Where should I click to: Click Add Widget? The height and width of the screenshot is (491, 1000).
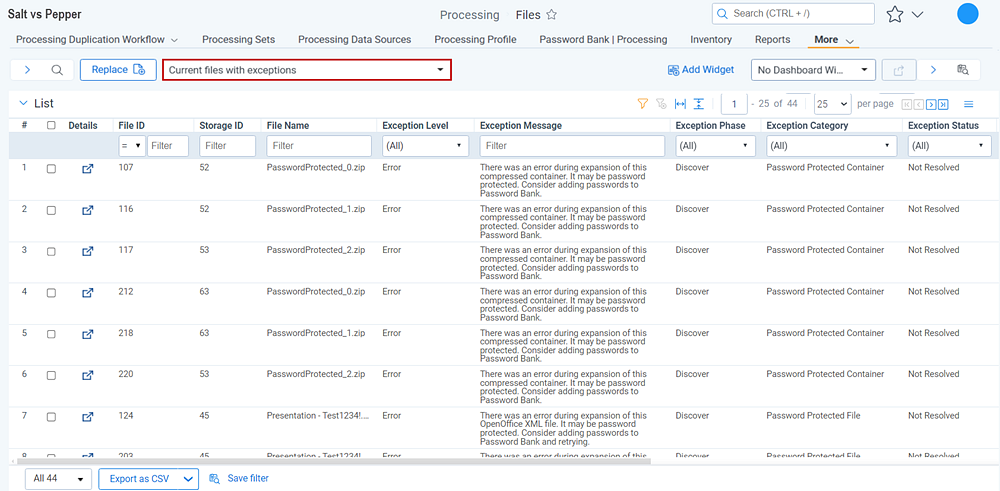[701, 70]
